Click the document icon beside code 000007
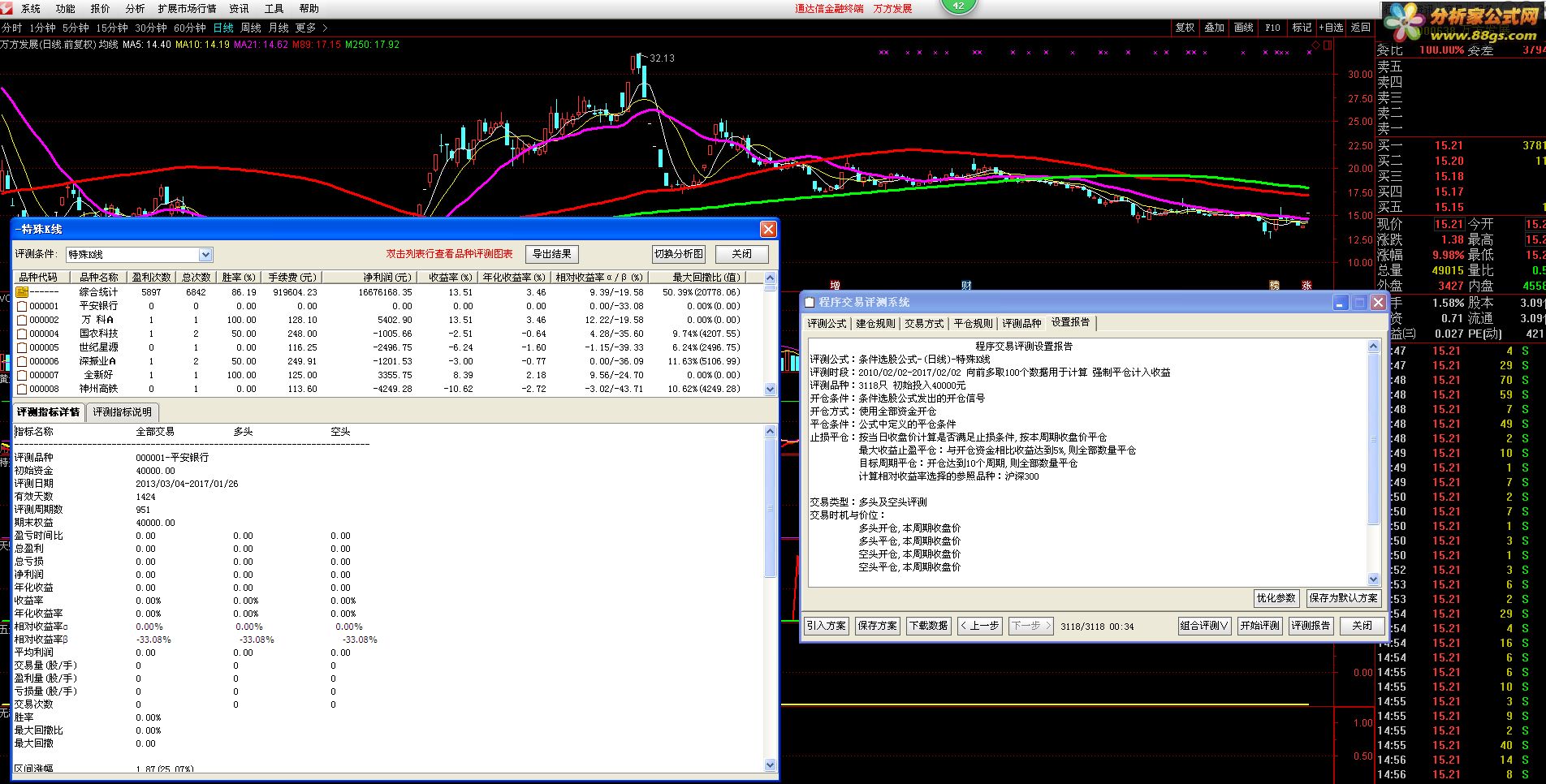Viewport: 1546px width, 784px height. point(22,375)
